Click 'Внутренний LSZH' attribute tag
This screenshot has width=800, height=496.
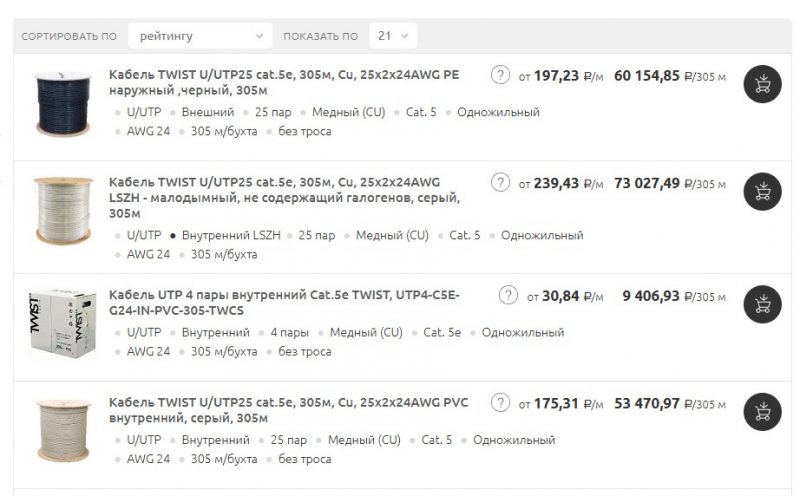tap(231, 235)
